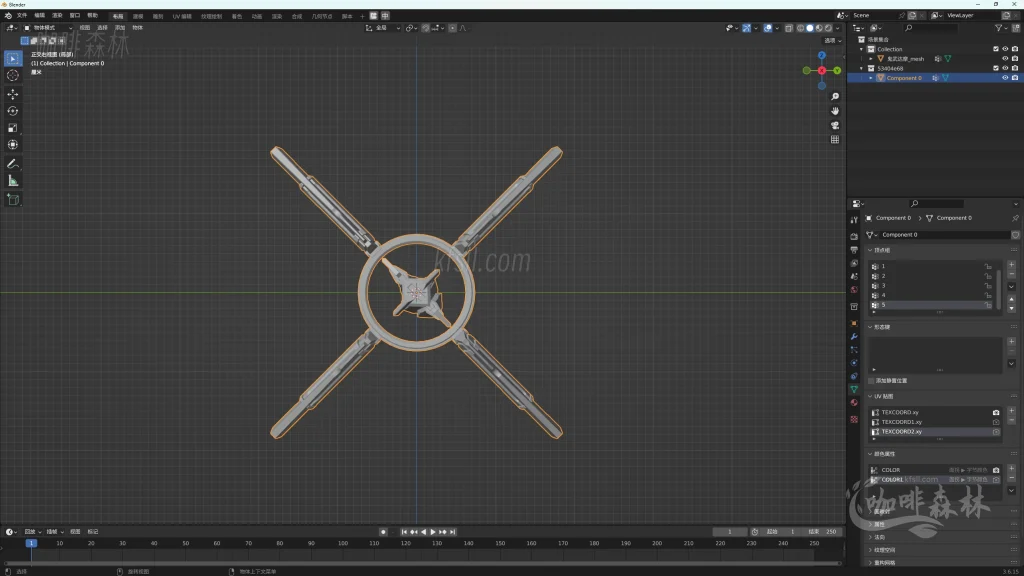The image size is (1024, 576).
Task: Hide Component 0 using eye icon
Action: click(x=1005, y=78)
